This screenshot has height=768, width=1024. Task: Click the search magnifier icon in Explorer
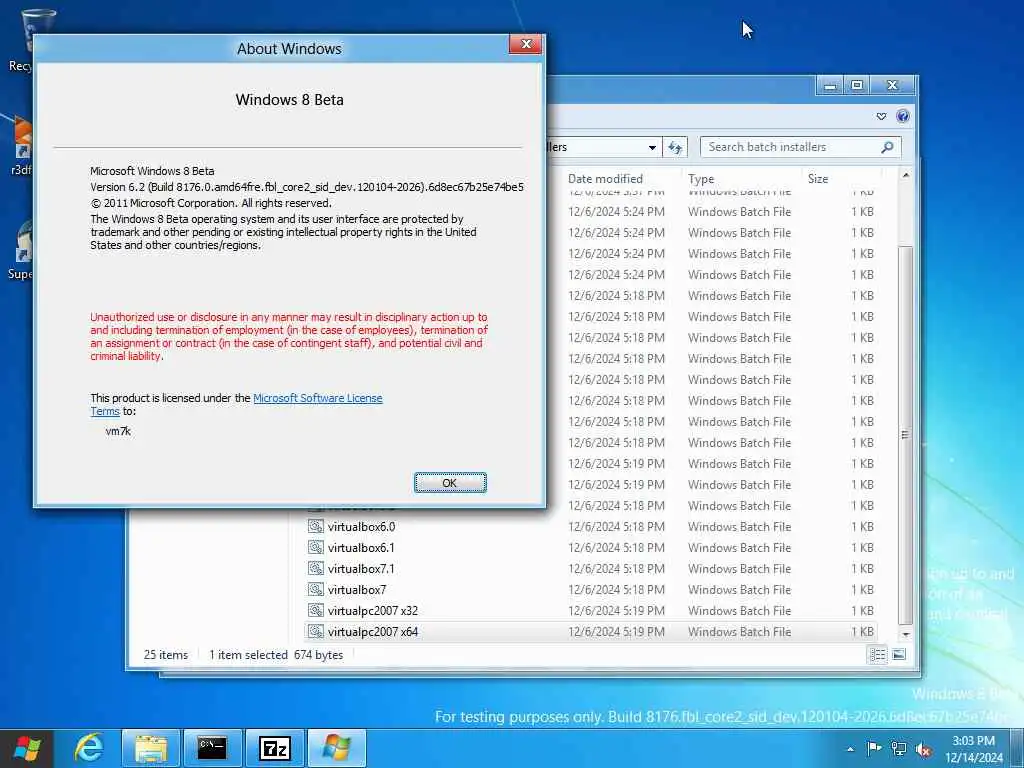[x=887, y=147]
